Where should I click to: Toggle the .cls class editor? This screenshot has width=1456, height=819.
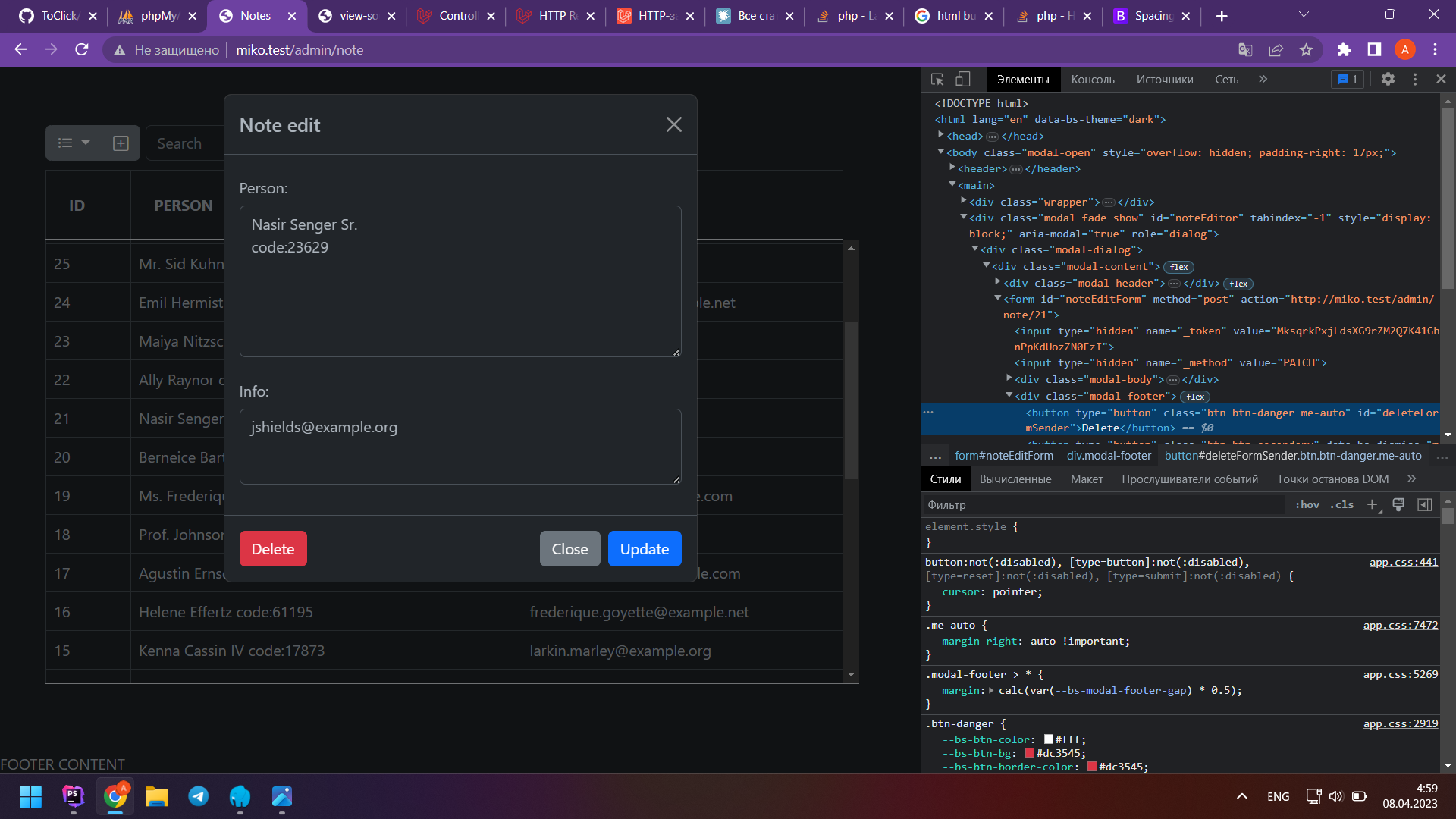(1341, 505)
